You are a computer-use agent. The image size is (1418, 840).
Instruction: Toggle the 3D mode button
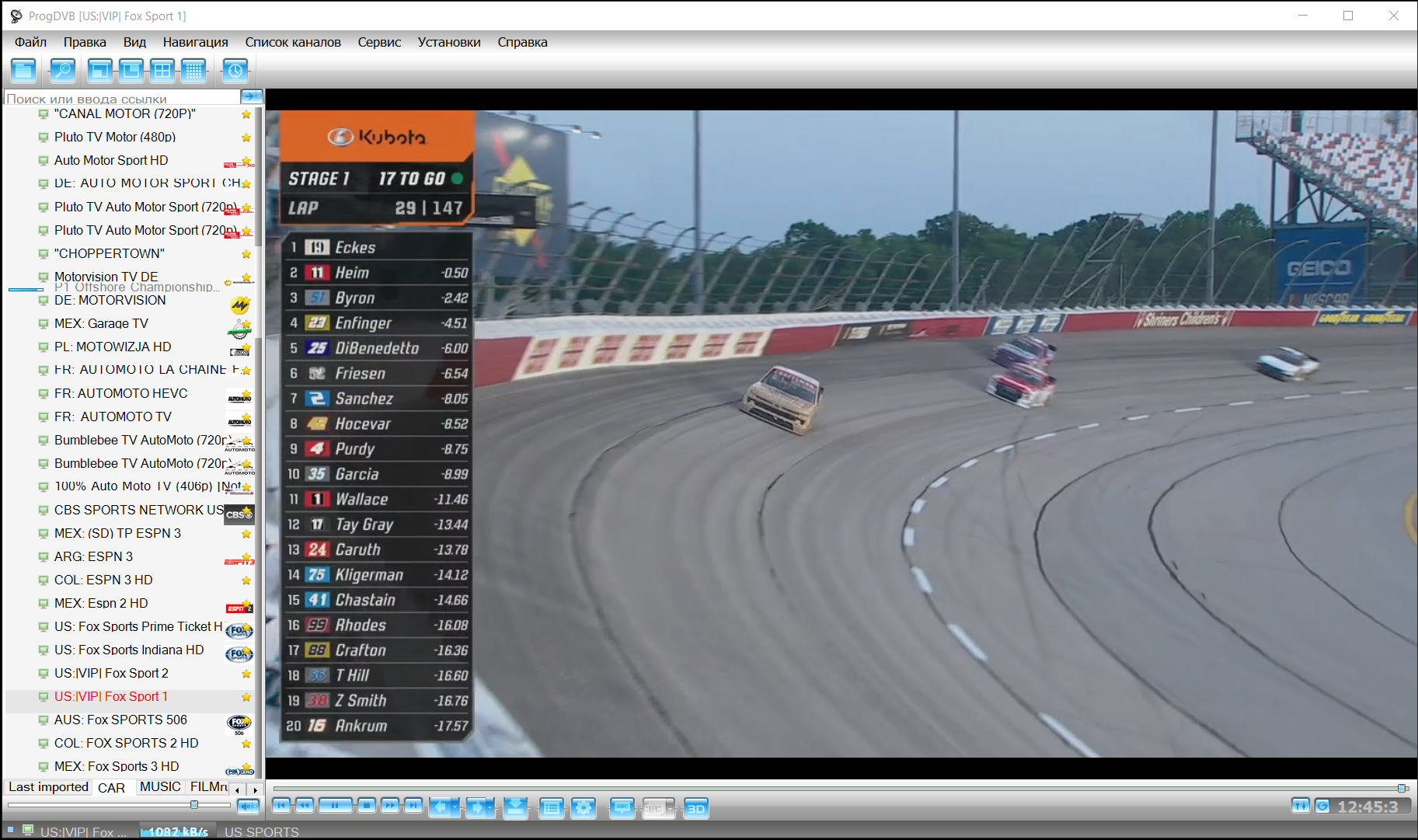coord(696,808)
